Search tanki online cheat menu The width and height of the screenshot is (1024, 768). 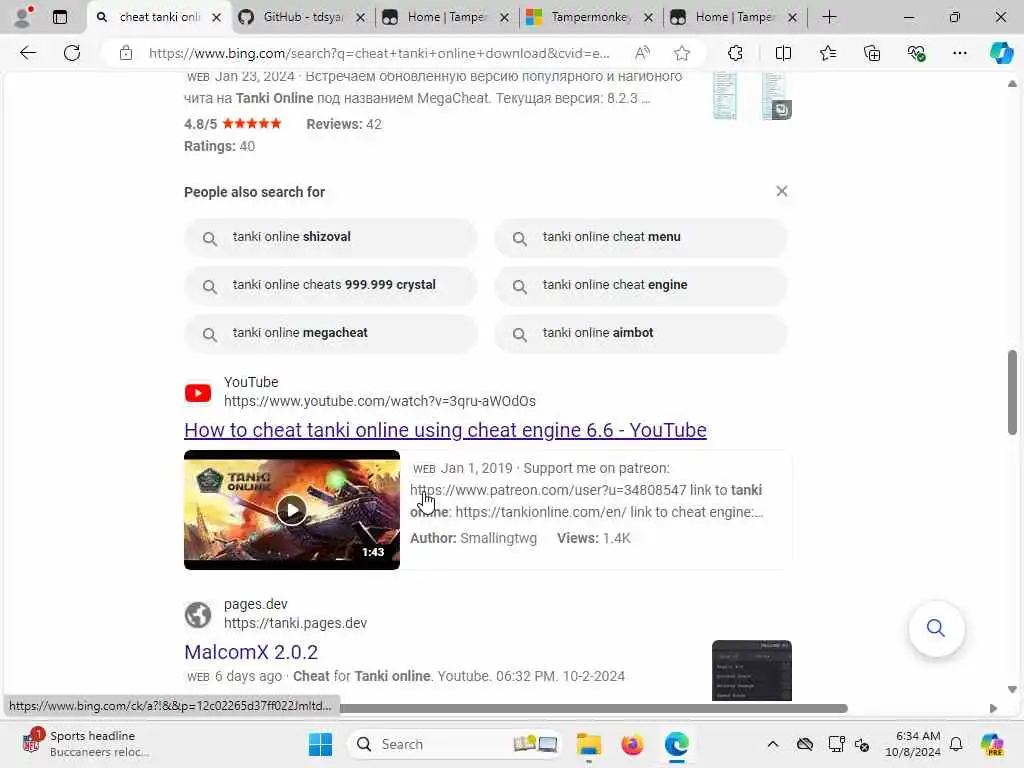641,237
